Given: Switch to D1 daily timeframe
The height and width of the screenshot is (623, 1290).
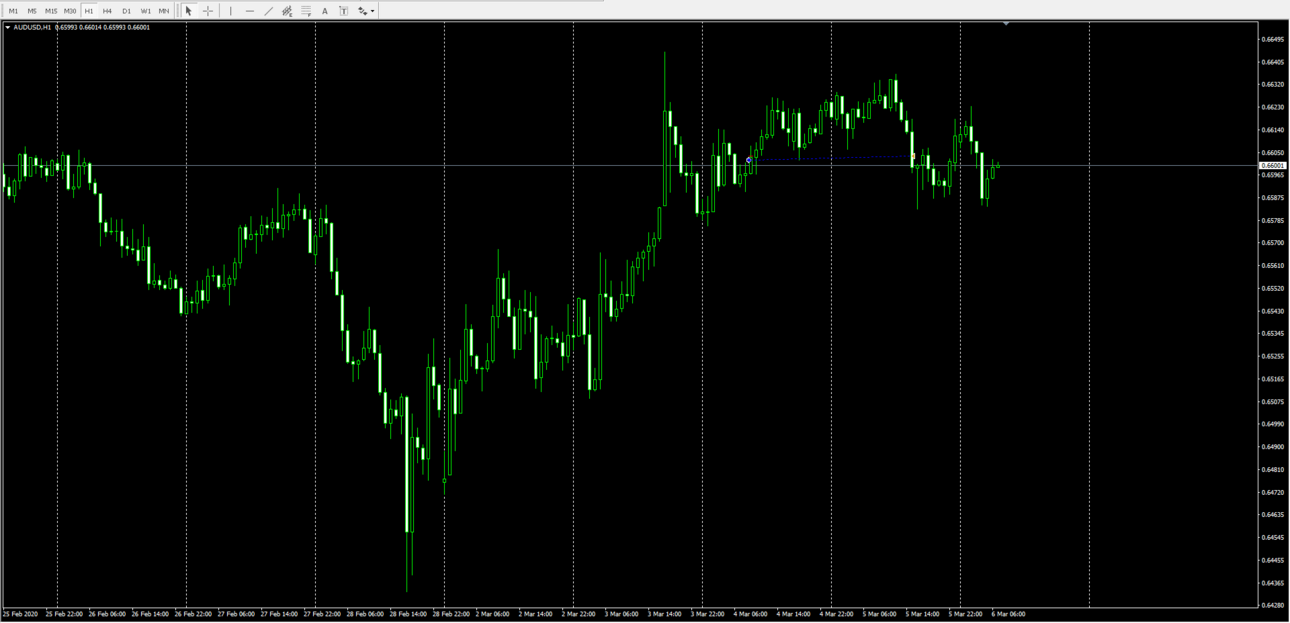Looking at the screenshot, I should (126, 11).
